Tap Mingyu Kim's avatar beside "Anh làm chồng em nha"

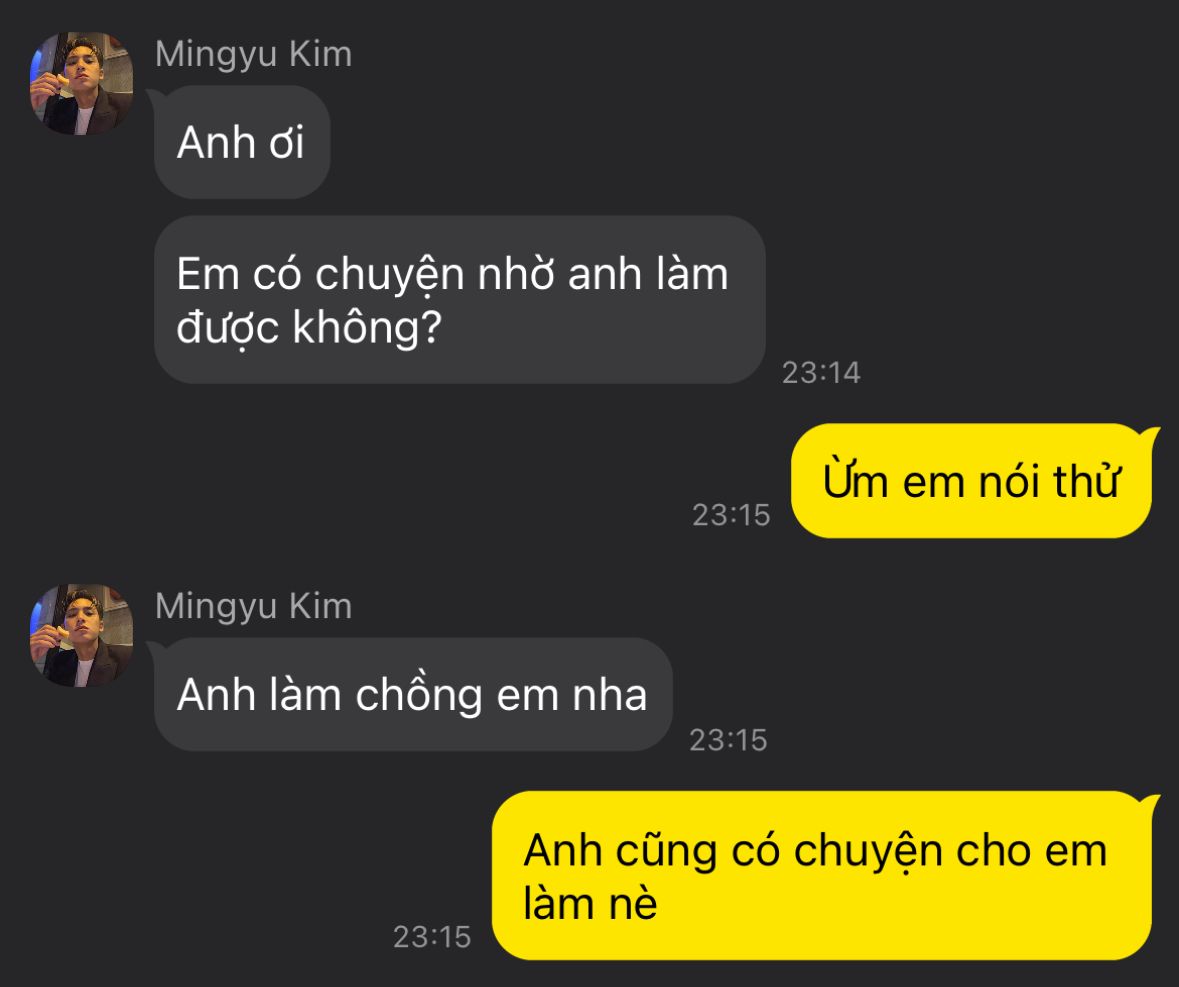(81, 635)
